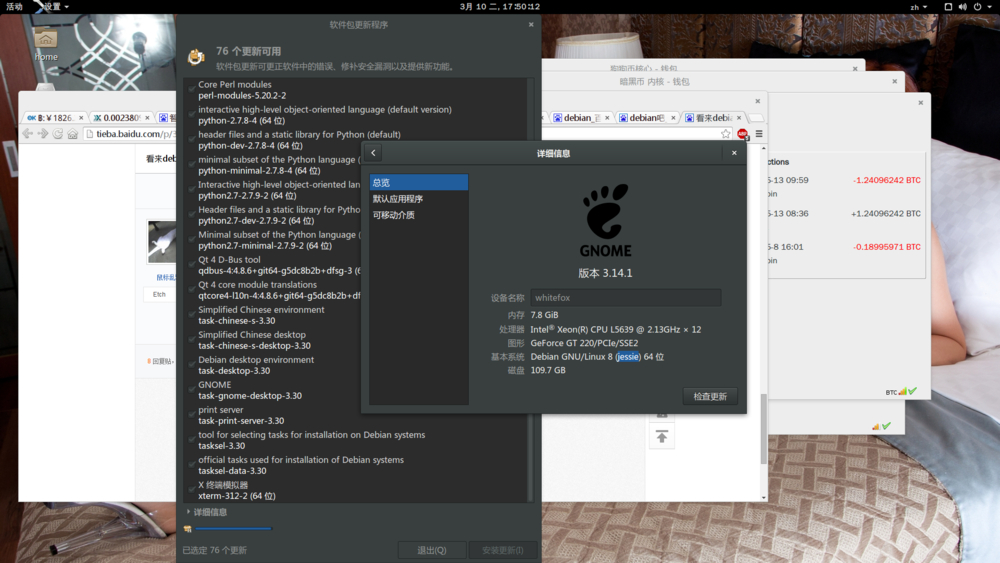Click the small download progress icon in updater
The width and height of the screenshot is (1000, 563).
coord(188,529)
